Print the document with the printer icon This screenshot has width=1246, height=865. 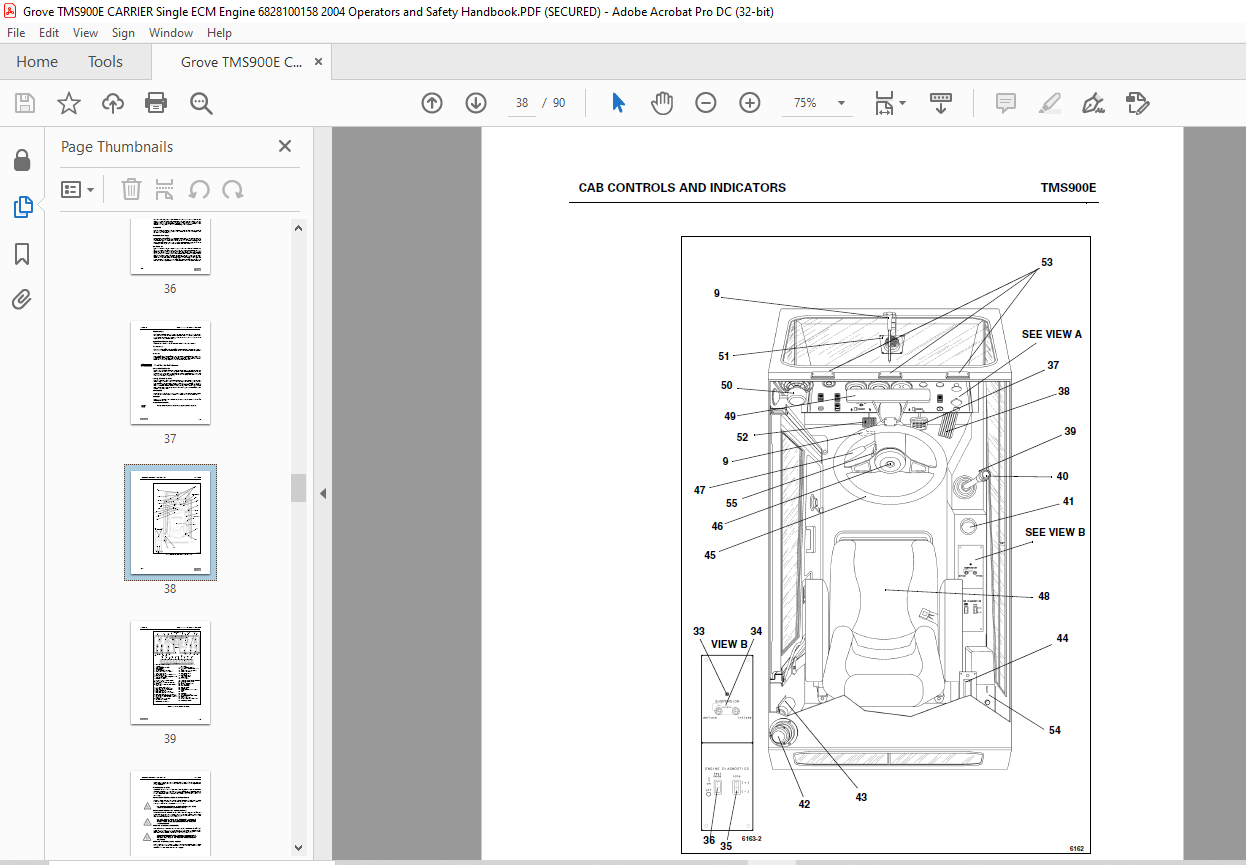point(156,103)
